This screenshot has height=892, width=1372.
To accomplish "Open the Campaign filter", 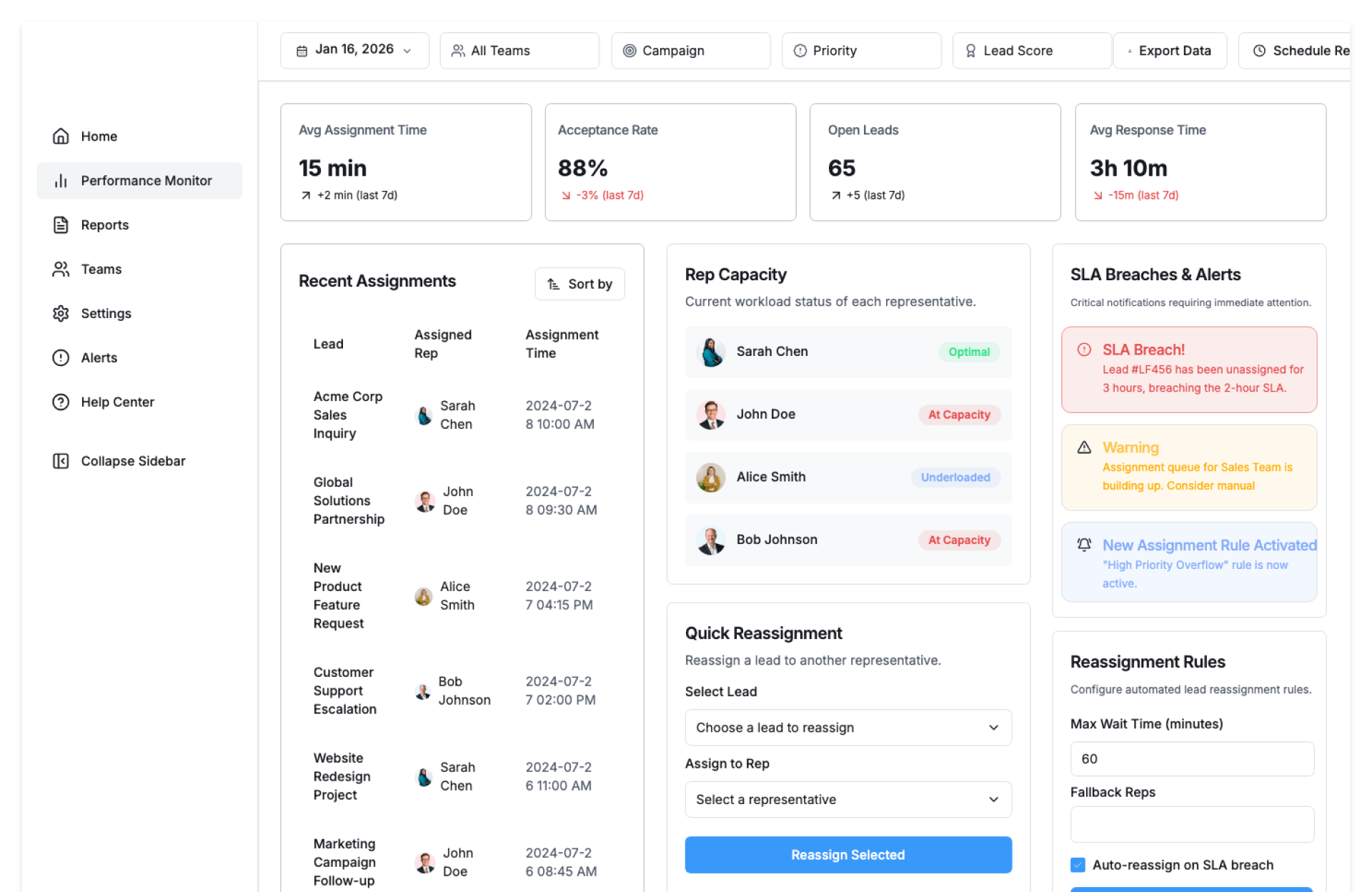I will coord(690,51).
